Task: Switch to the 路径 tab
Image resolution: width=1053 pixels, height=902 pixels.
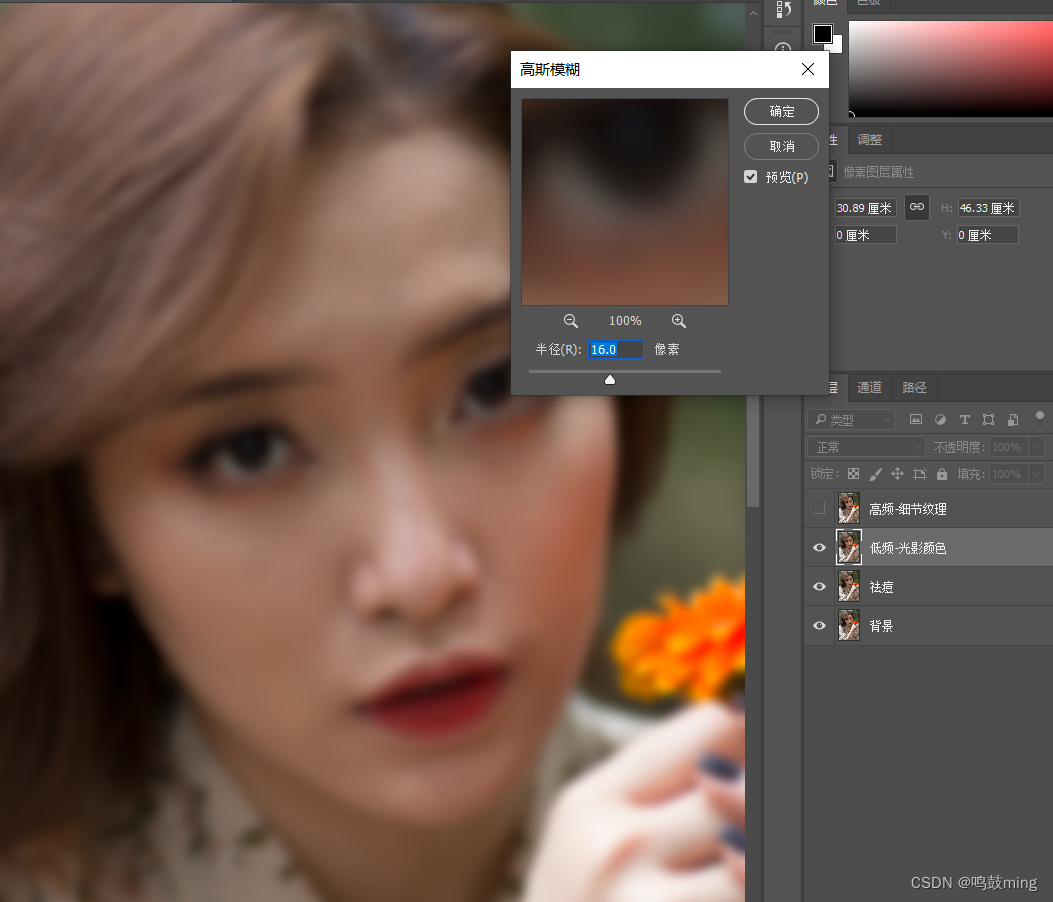Action: click(914, 387)
